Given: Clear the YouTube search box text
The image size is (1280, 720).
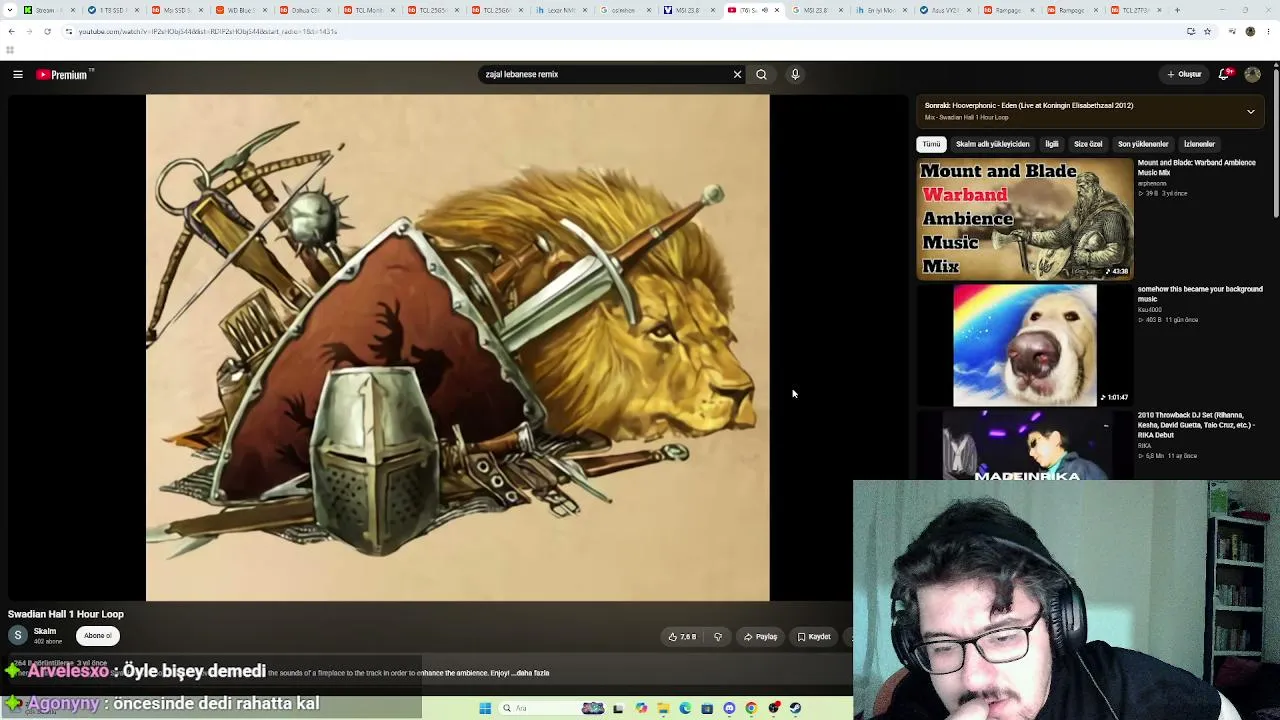Looking at the screenshot, I should (737, 74).
